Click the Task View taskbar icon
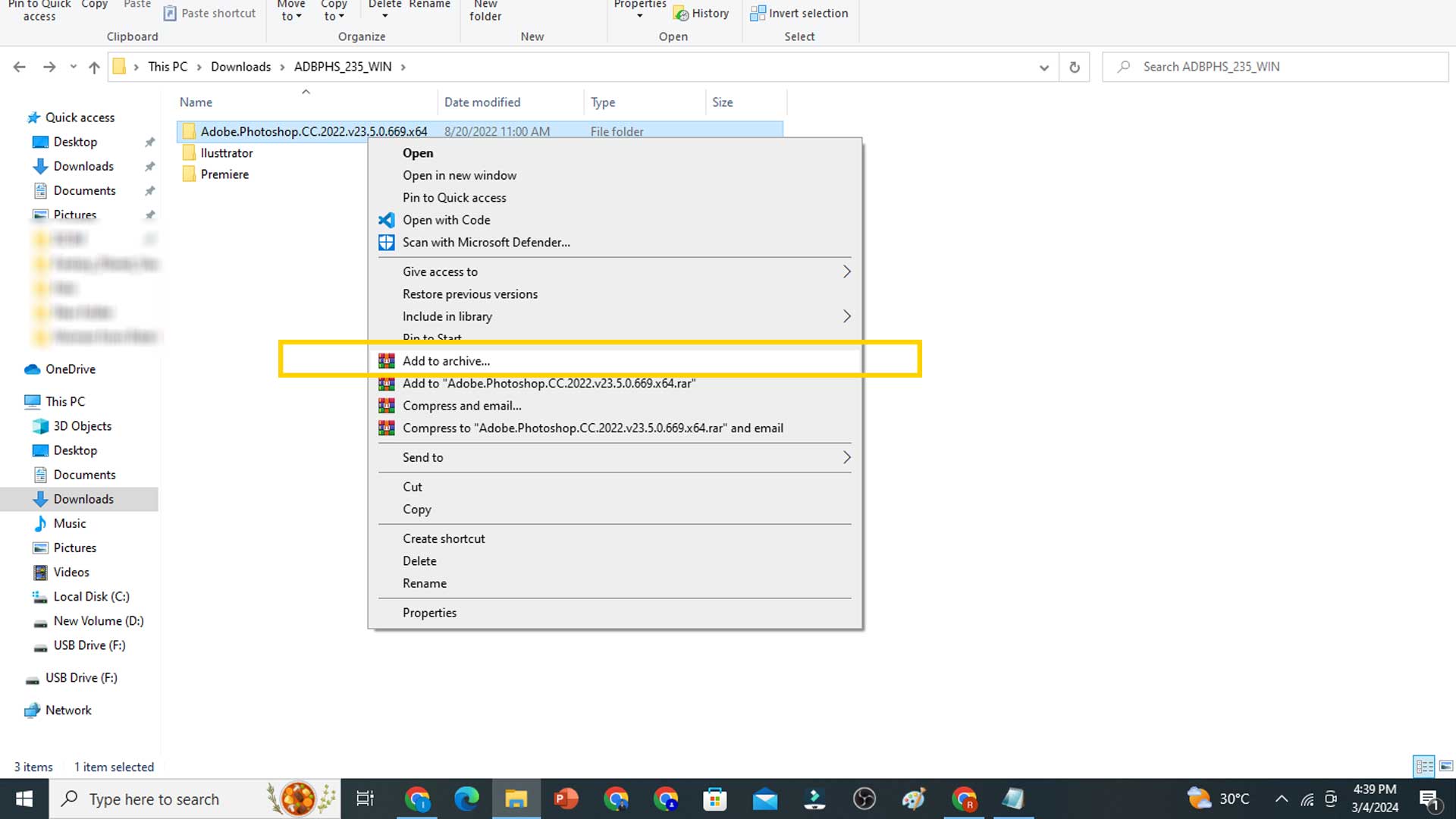Screen dimensions: 1456x819 [x=365, y=799]
